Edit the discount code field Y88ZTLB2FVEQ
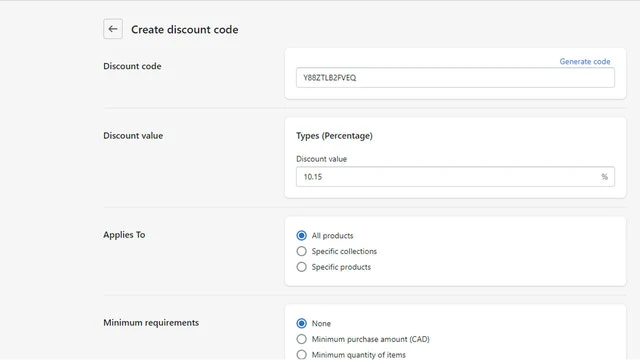This screenshot has width=640, height=360. 455,78
